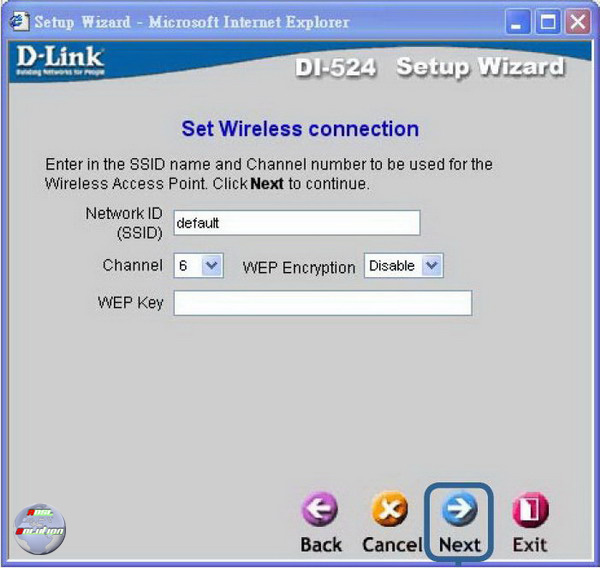
Task: Focus the WEP Key input box
Action: click(x=322, y=303)
